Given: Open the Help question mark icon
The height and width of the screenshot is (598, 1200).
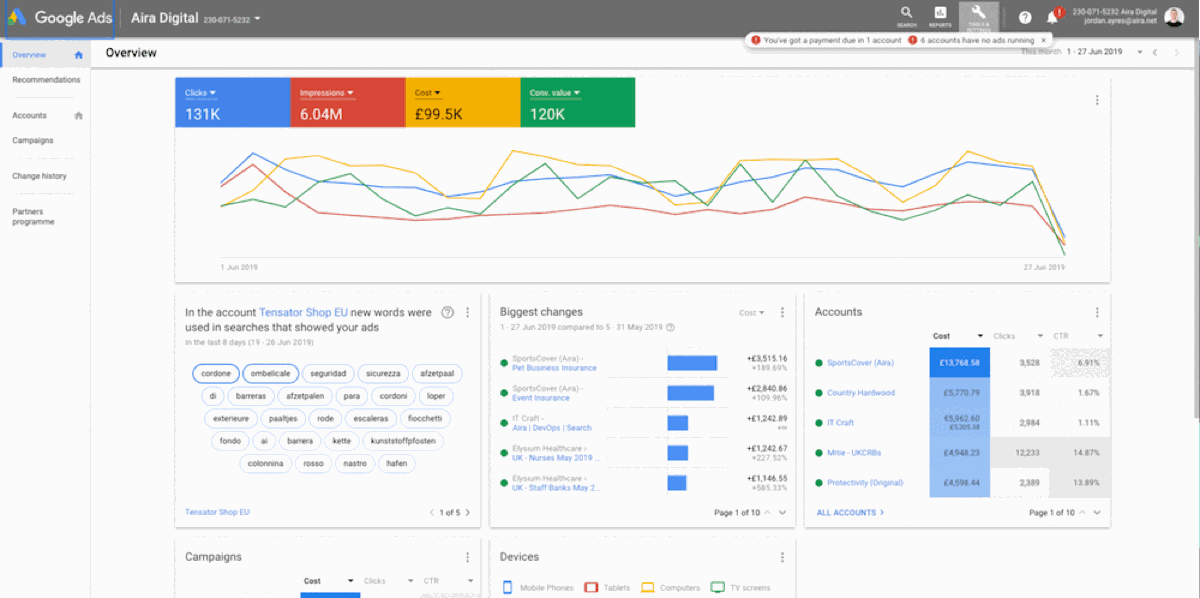Looking at the screenshot, I should 1027,15.
